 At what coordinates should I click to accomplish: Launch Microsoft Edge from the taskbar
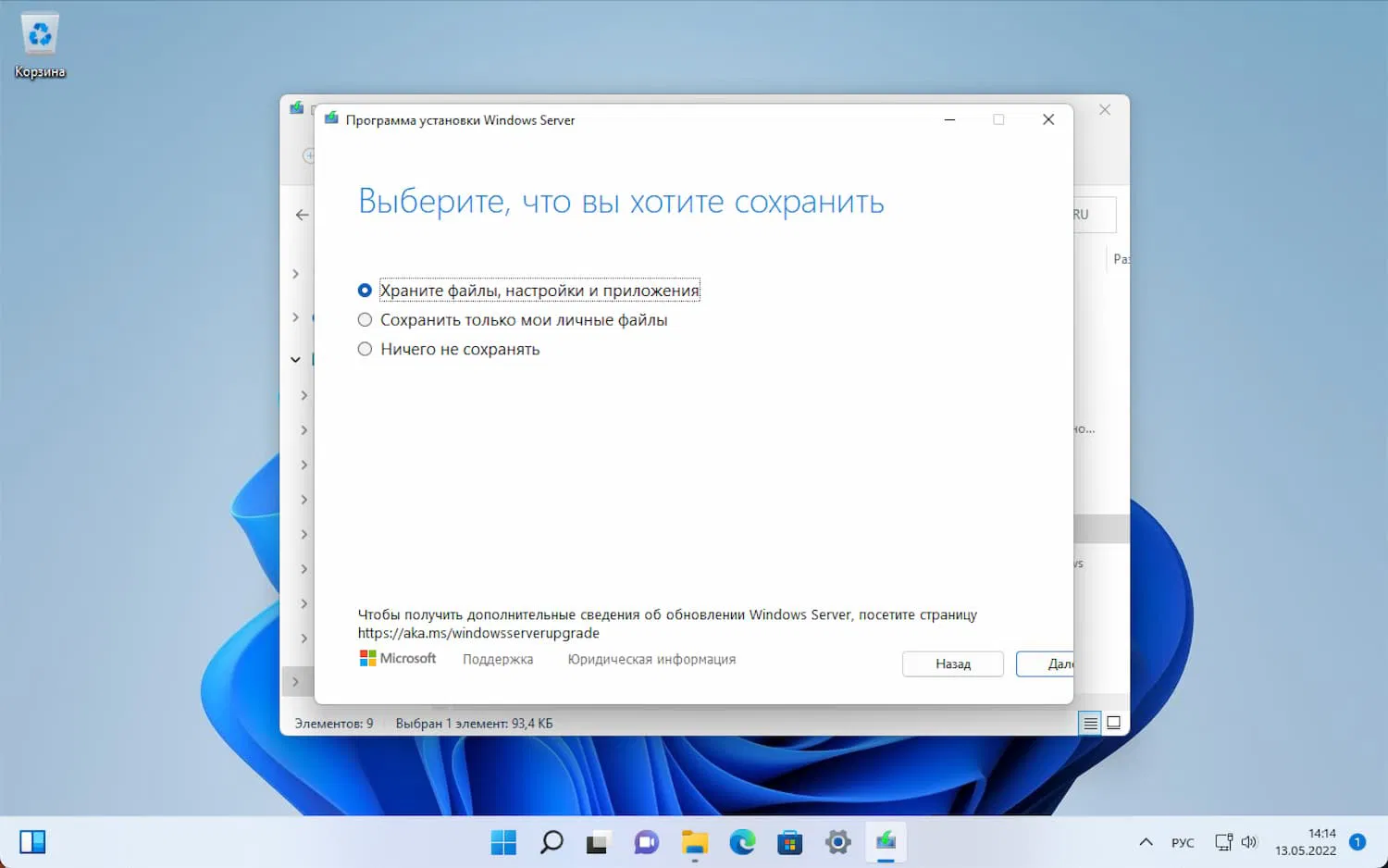tap(742, 842)
